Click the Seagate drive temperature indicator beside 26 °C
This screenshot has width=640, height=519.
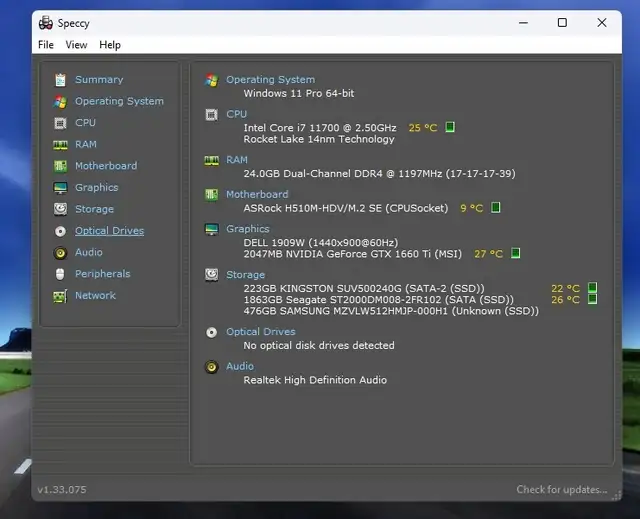(x=592, y=299)
